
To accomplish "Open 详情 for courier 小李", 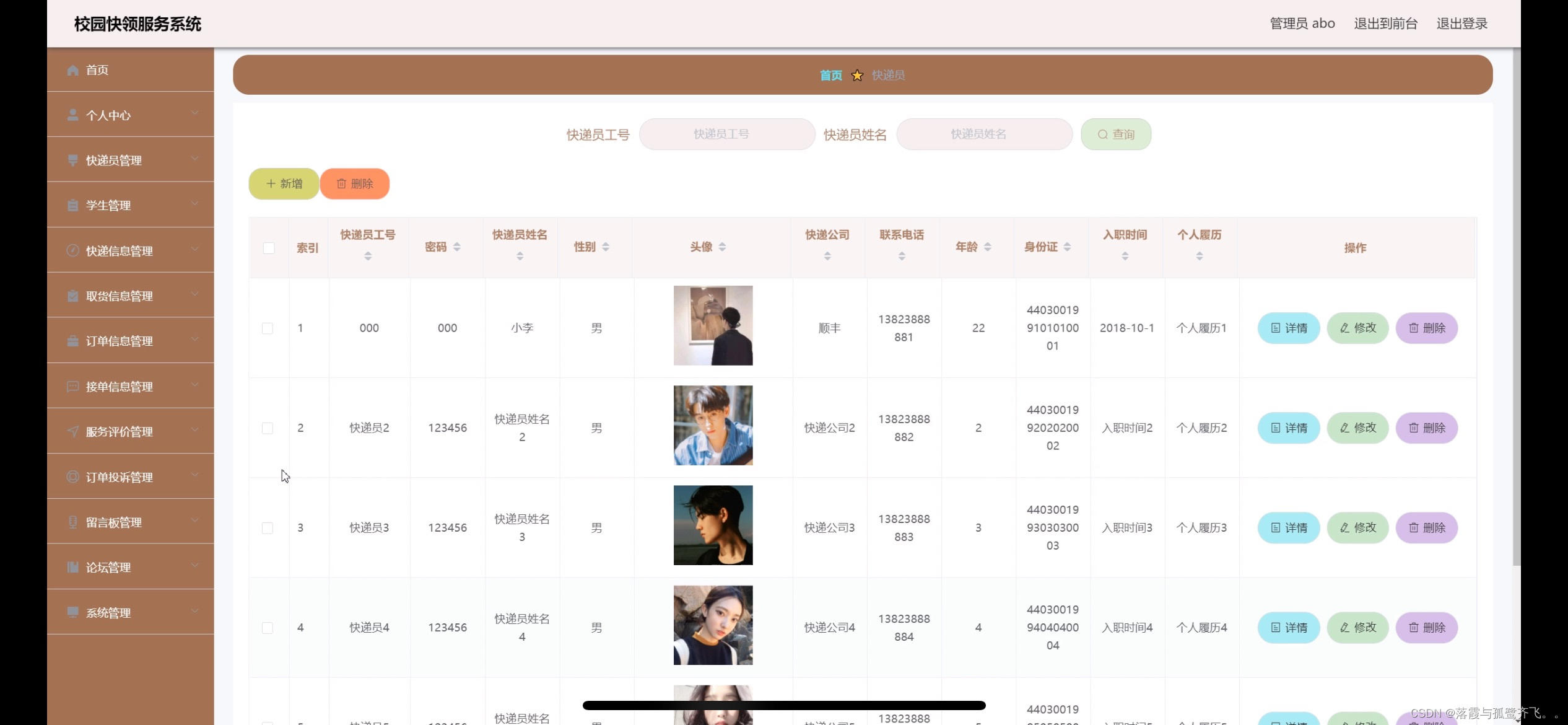I will pos(1289,328).
